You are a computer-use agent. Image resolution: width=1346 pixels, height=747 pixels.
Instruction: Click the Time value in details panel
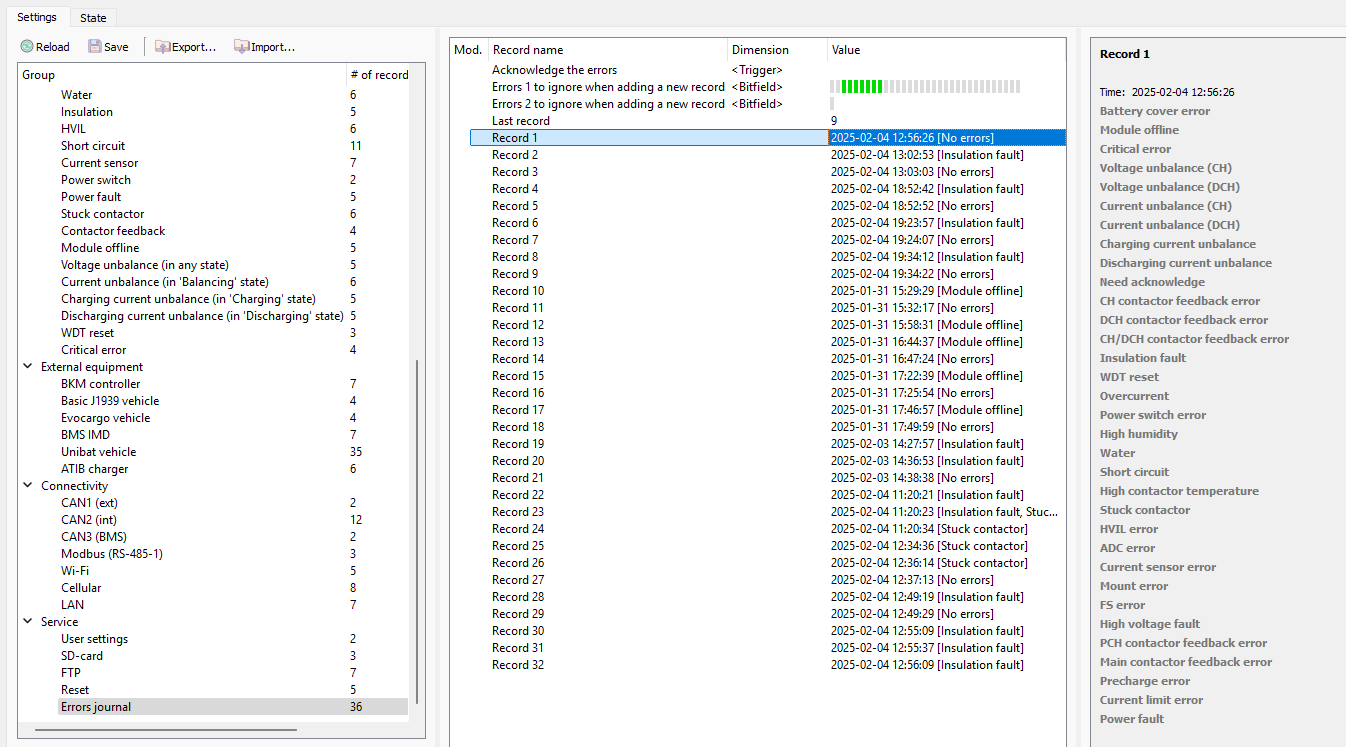[1183, 92]
